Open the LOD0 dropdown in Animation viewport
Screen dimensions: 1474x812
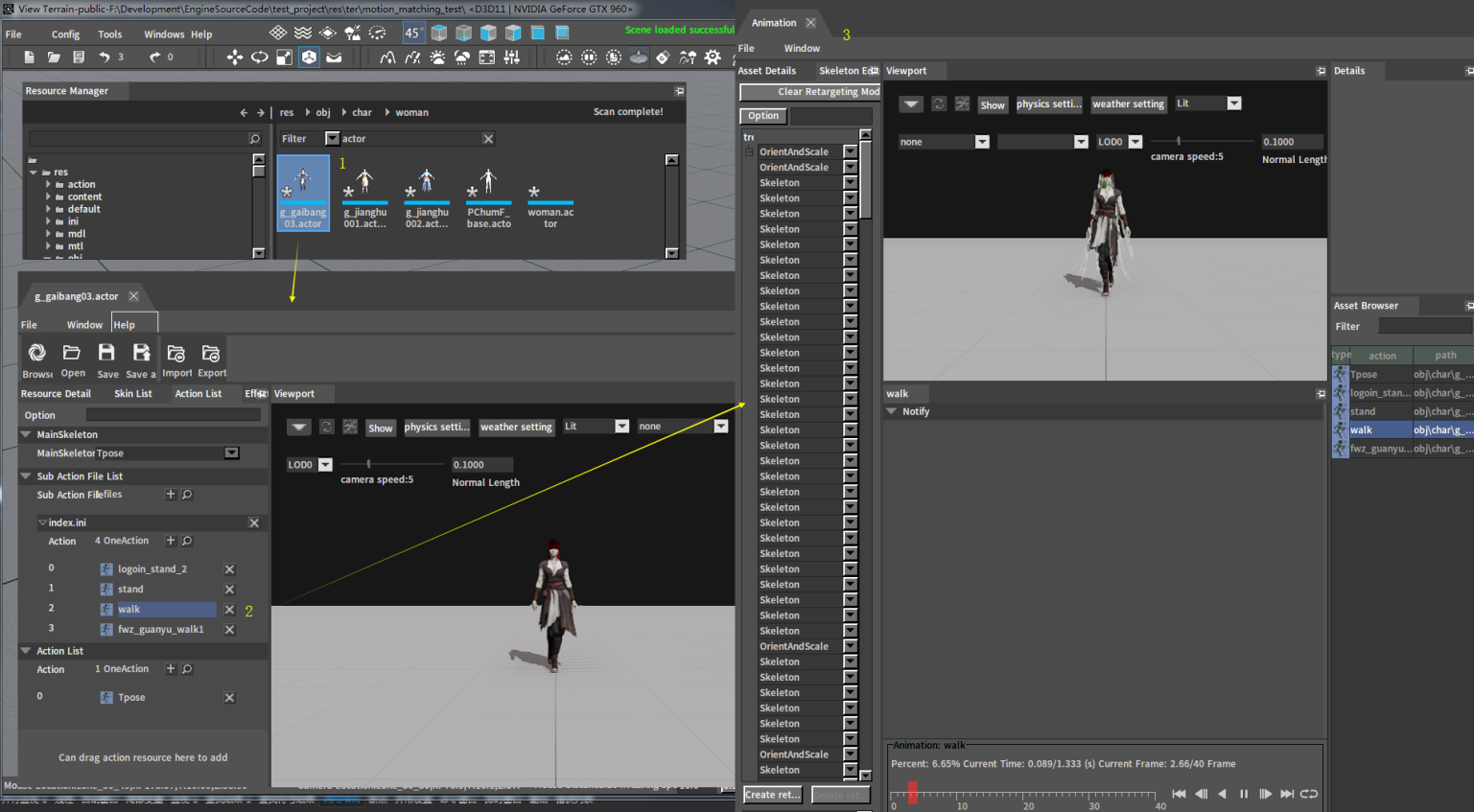coord(1135,142)
